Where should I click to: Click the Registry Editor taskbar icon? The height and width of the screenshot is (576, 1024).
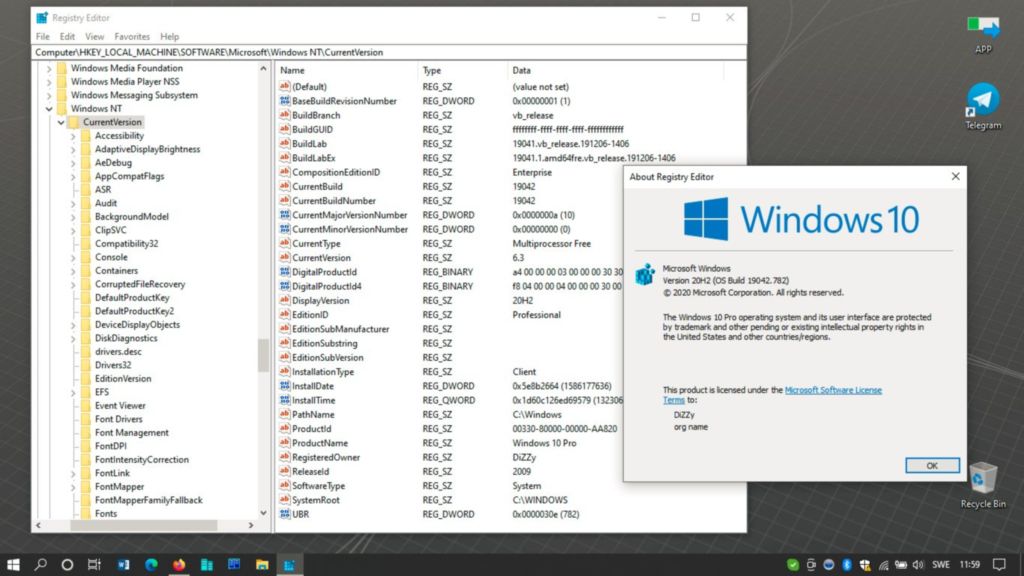[289, 564]
